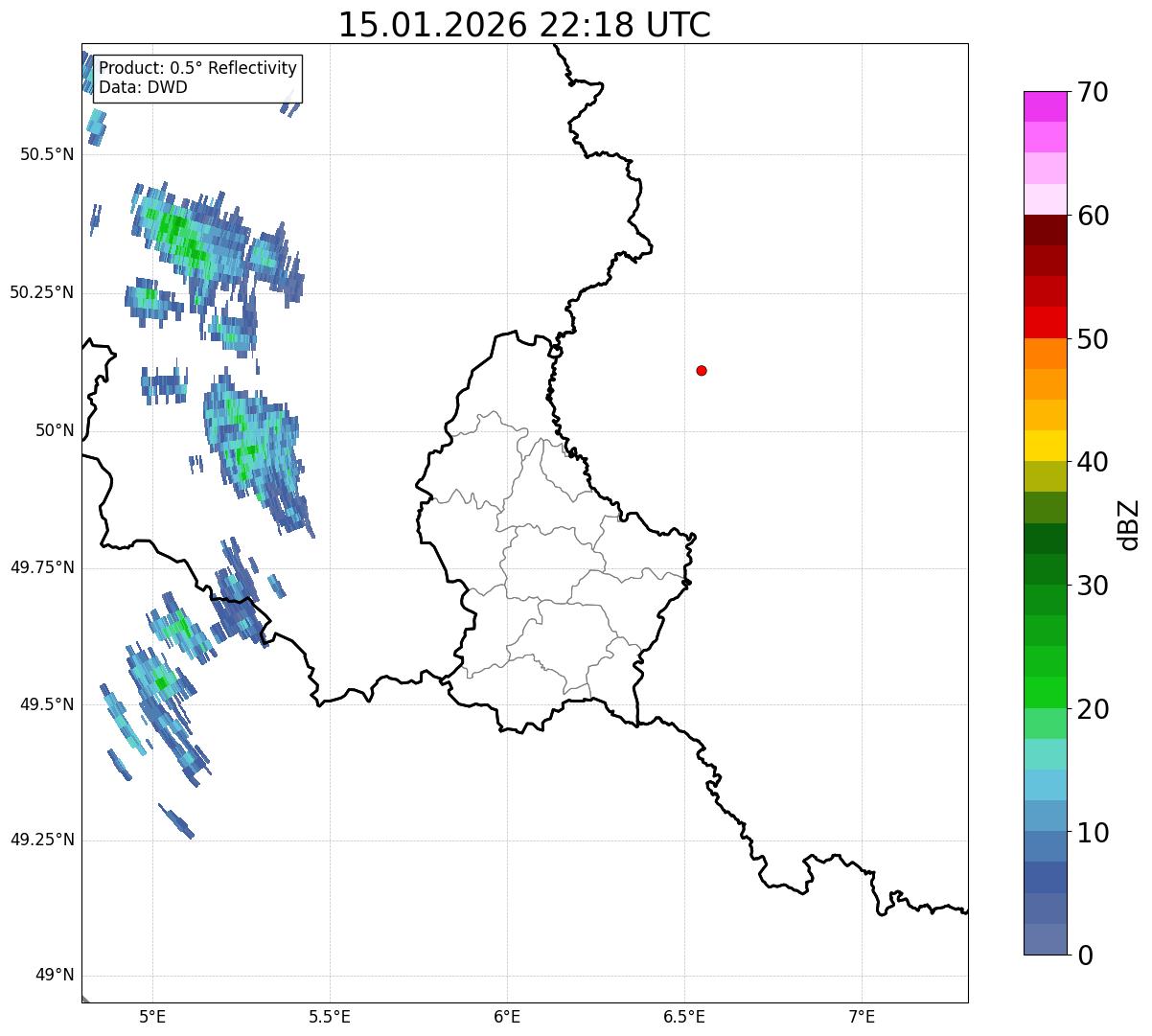Image resolution: width=1152 pixels, height=1036 pixels.
Task: Click the dBZ colorbar axis label
Action: point(1129,524)
